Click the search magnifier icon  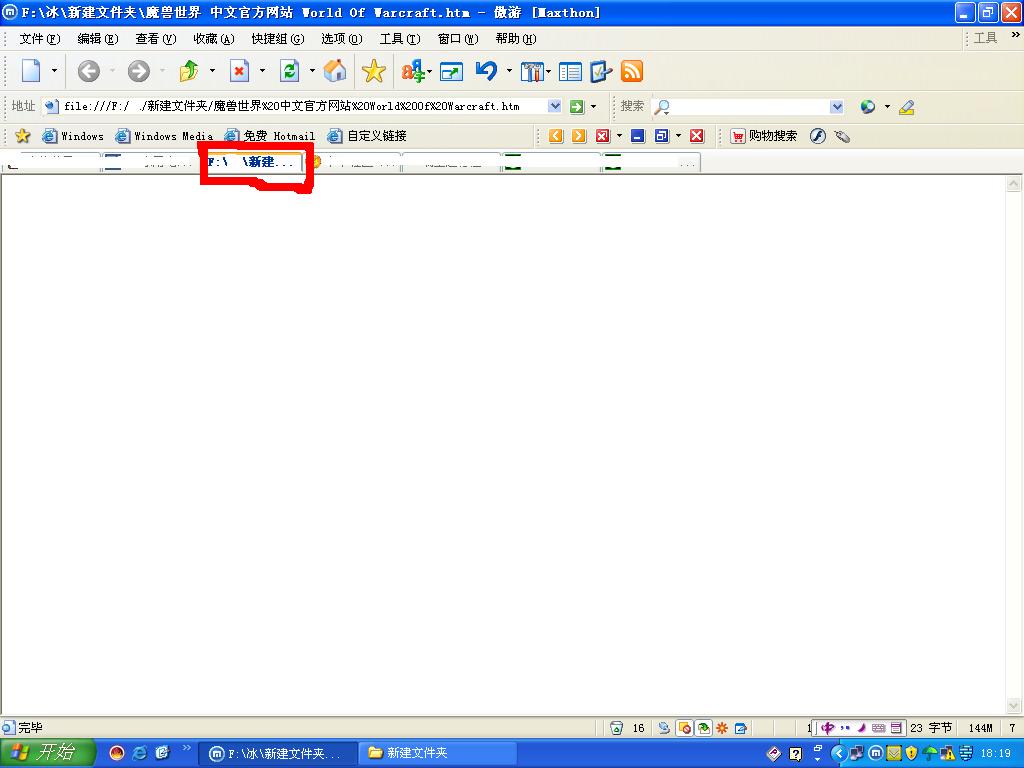(x=662, y=107)
